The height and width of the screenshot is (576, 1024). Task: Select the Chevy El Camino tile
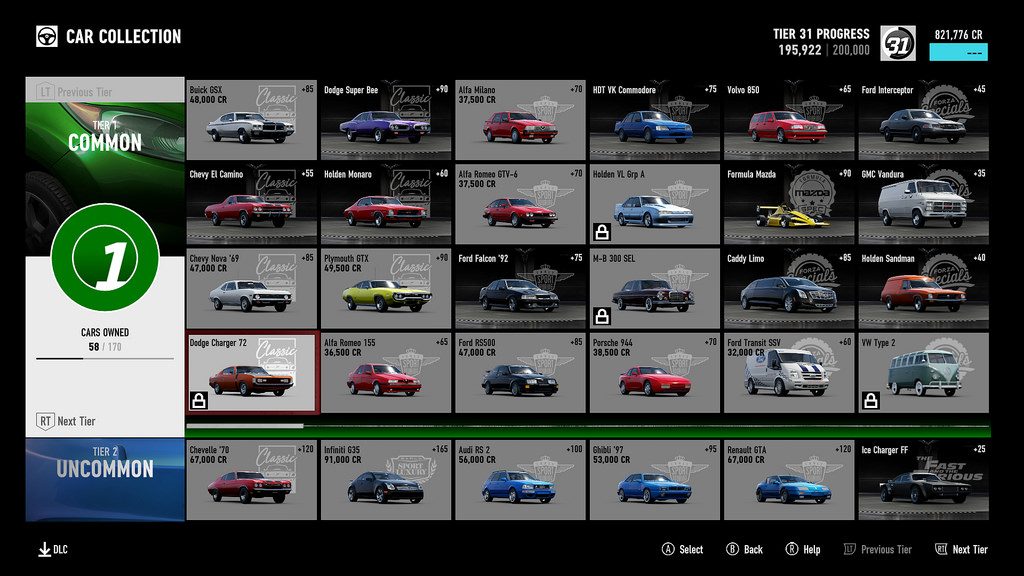(x=251, y=204)
